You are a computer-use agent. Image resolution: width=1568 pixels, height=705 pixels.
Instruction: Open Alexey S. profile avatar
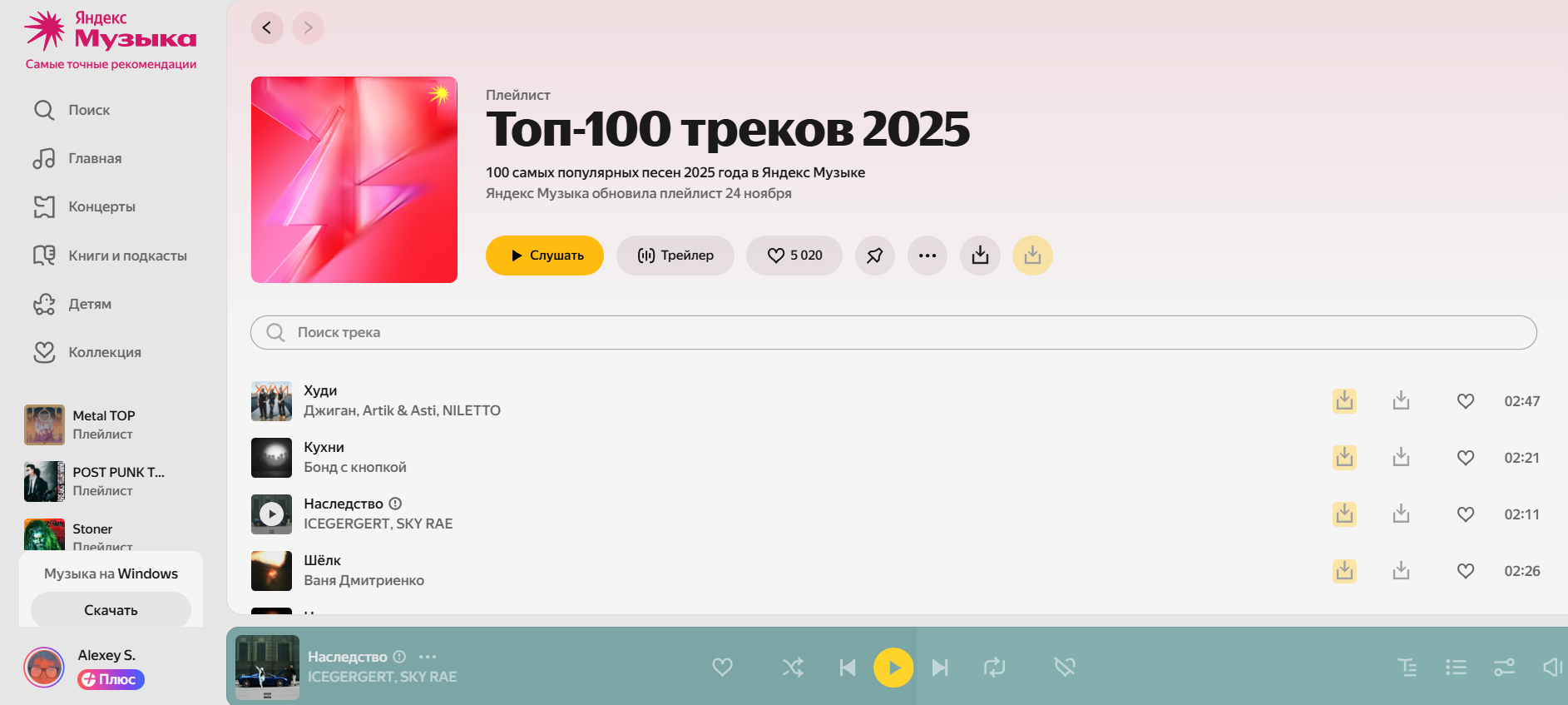[44, 667]
